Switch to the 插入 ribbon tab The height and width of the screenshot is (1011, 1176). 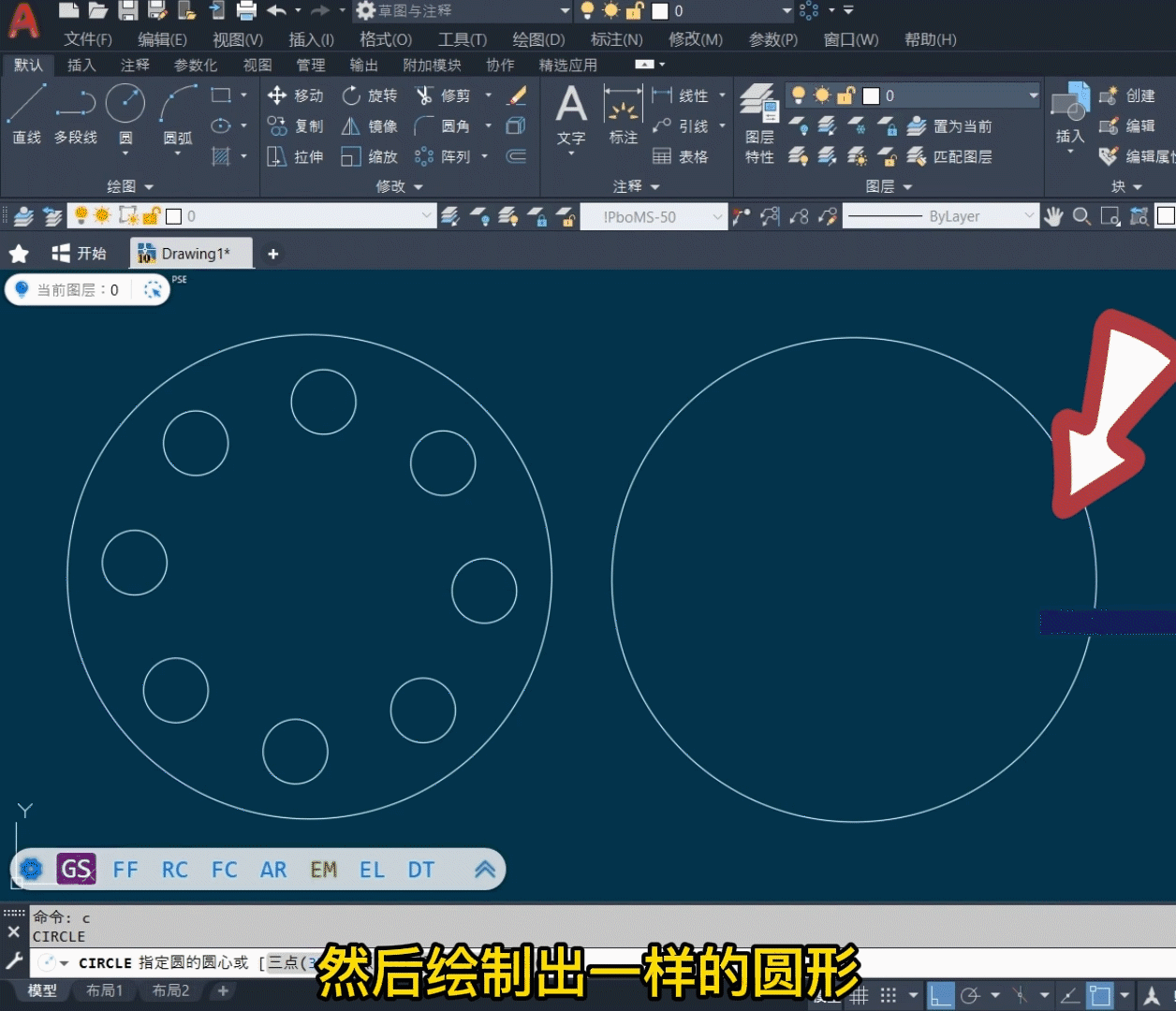pyautogui.click(x=81, y=65)
